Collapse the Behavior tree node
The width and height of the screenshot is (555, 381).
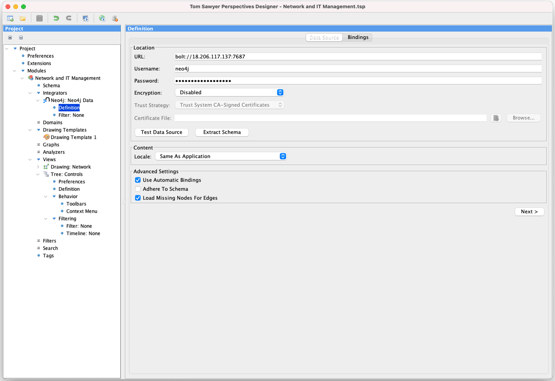(x=46, y=197)
